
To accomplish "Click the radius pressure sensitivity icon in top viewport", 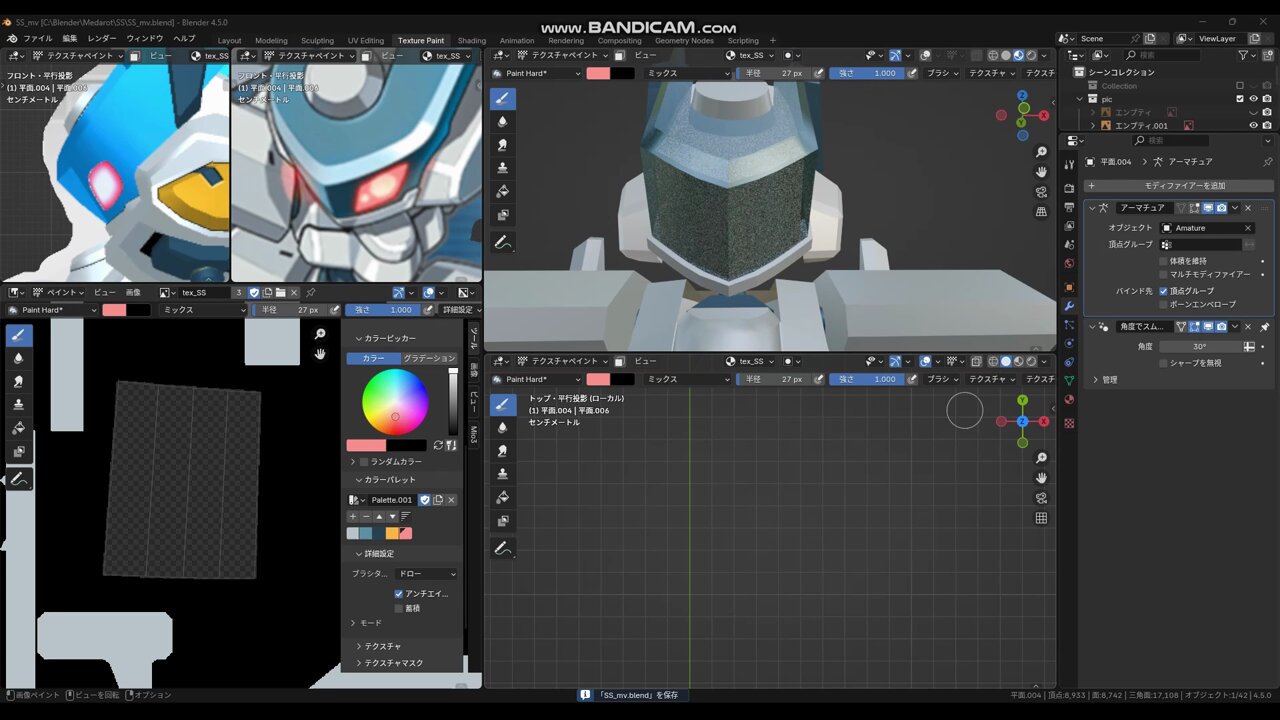I will [x=819, y=73].
